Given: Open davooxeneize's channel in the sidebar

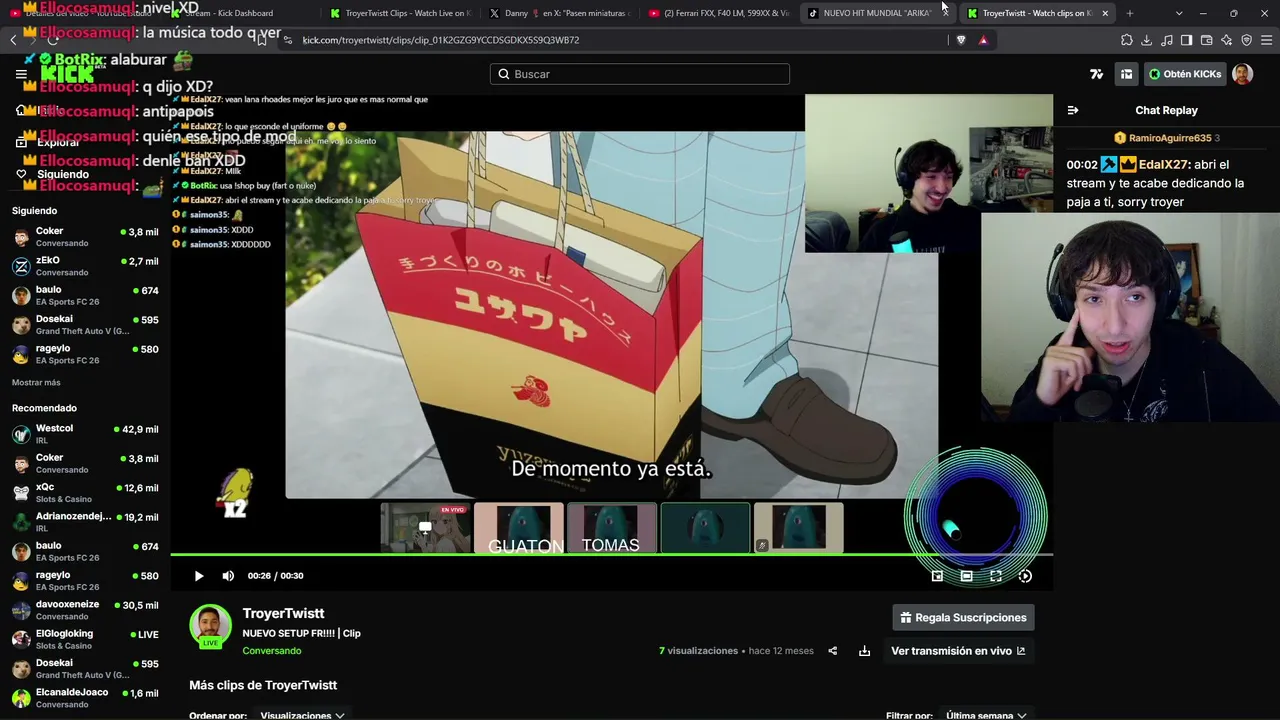Looking at the screenshot, I should 85,610.
